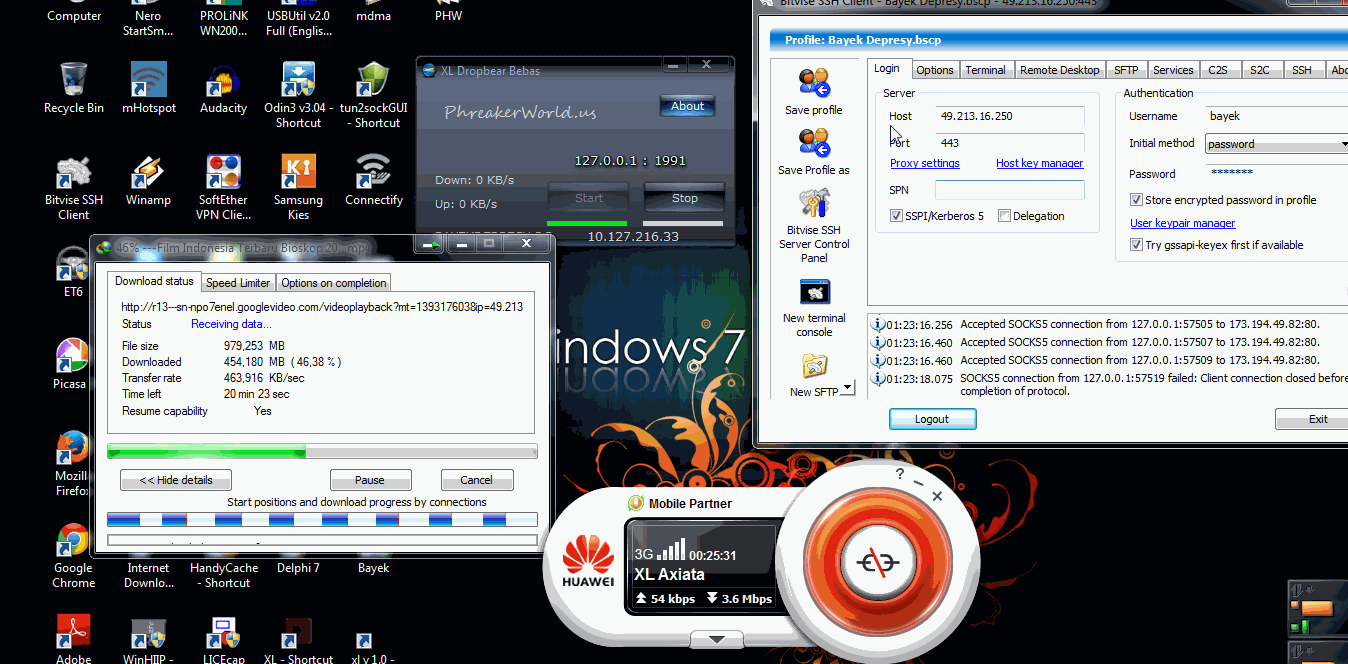This screenshot has height=664, width=1348.
Task: Open the Audacity desktop shortcut
Action: tap(223, 88)
